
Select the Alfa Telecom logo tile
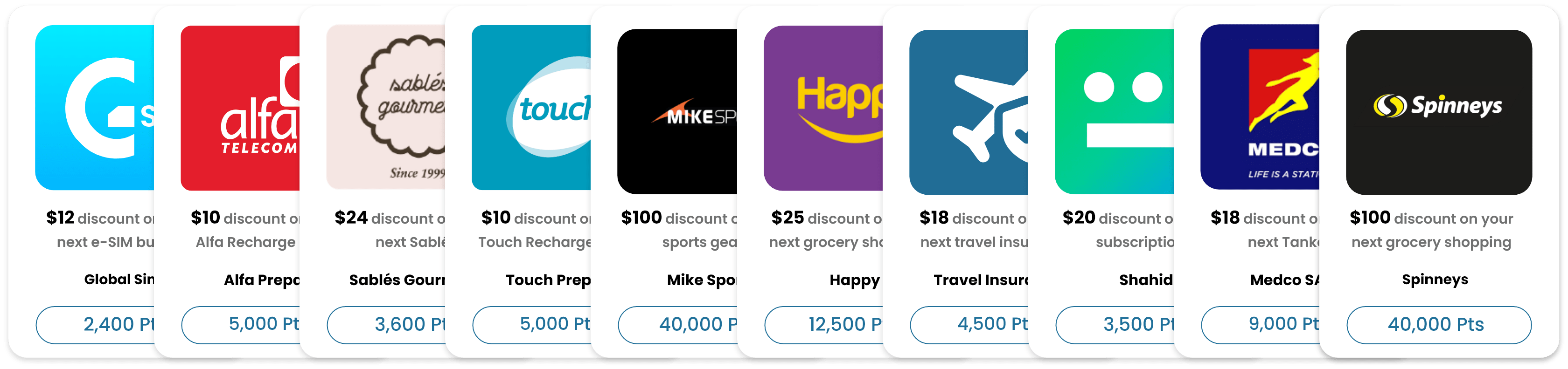tap(240, 108)
